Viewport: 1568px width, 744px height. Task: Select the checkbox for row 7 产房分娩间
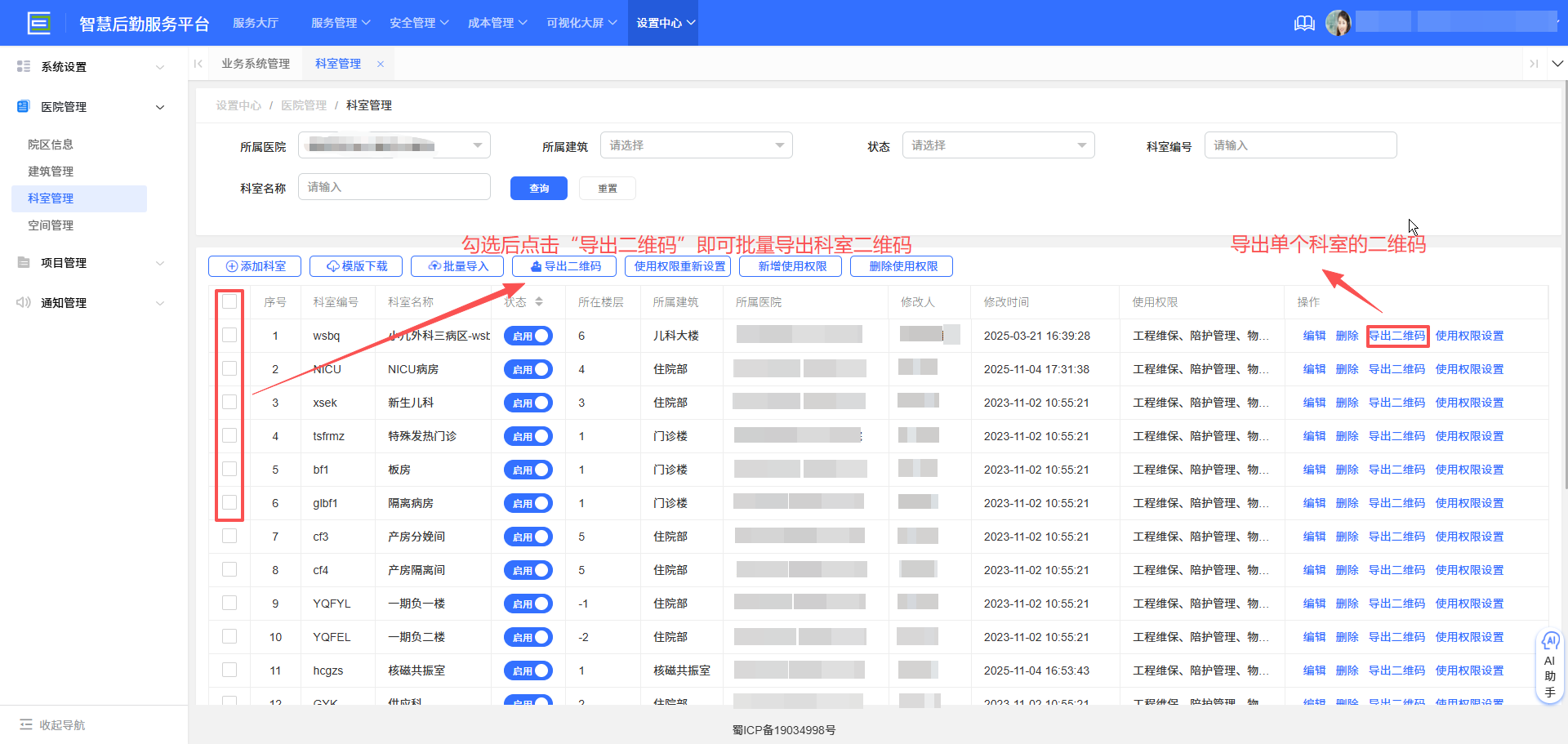pos(229,537)
